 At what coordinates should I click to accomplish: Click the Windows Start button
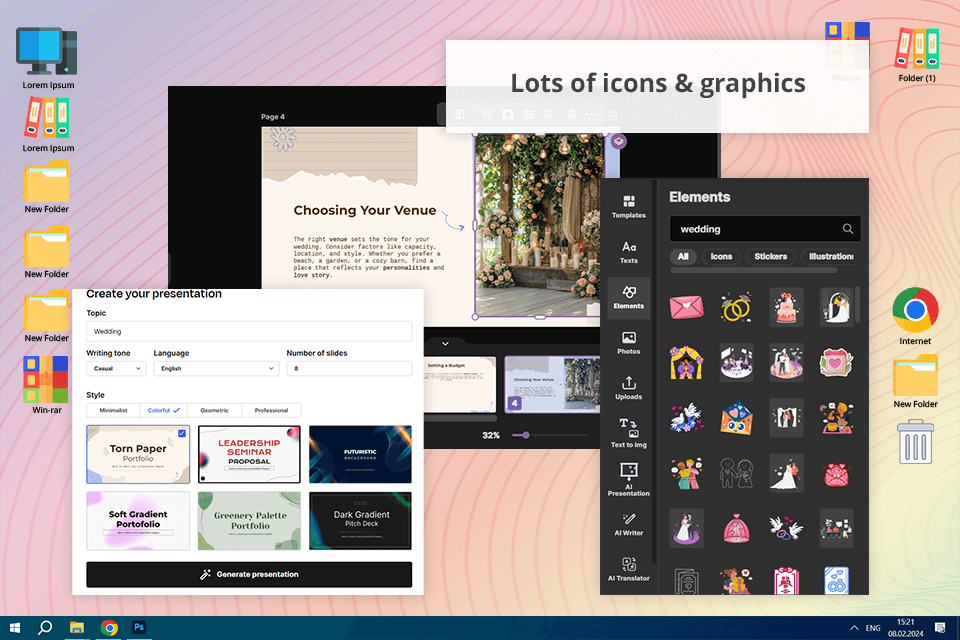(15, 627)
